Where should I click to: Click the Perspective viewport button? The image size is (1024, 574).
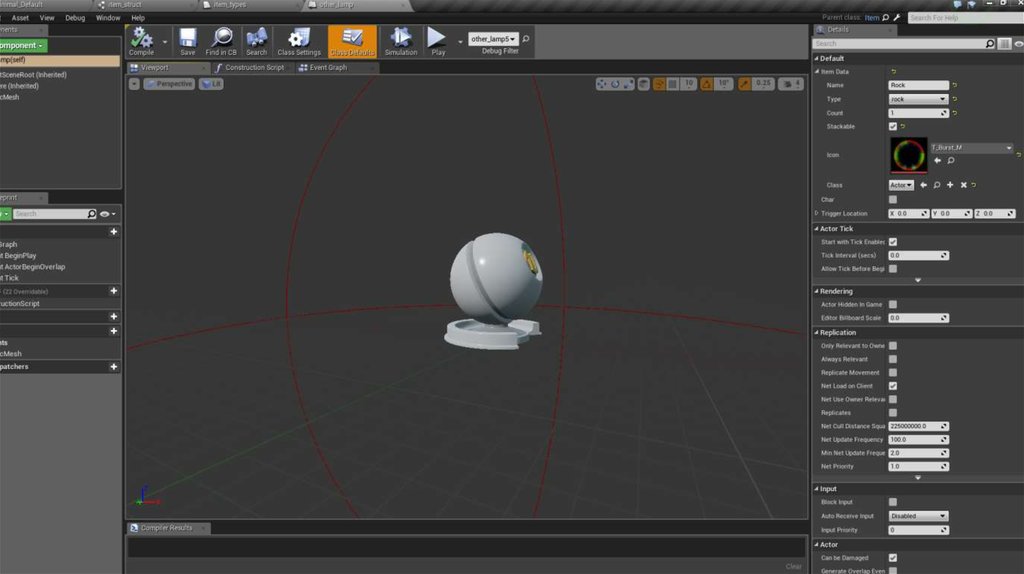coord(169,84)
